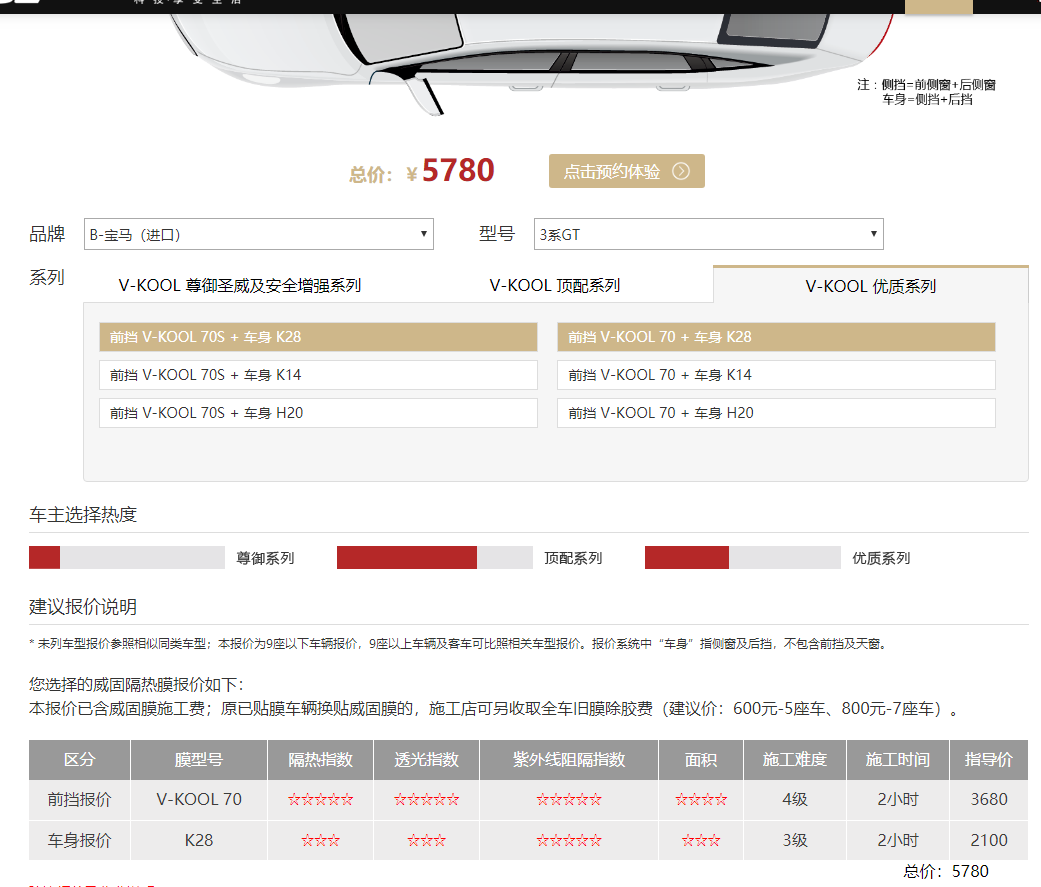Click the 车身=侧挡+后挡 note line
The height and width of the screenshot is (887, 1041).
point(927,100)
